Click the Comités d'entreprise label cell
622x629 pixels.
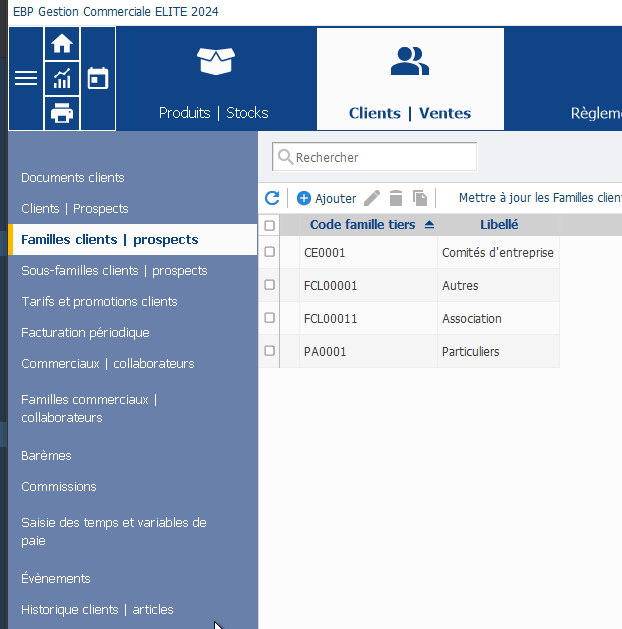pos(498,252)
